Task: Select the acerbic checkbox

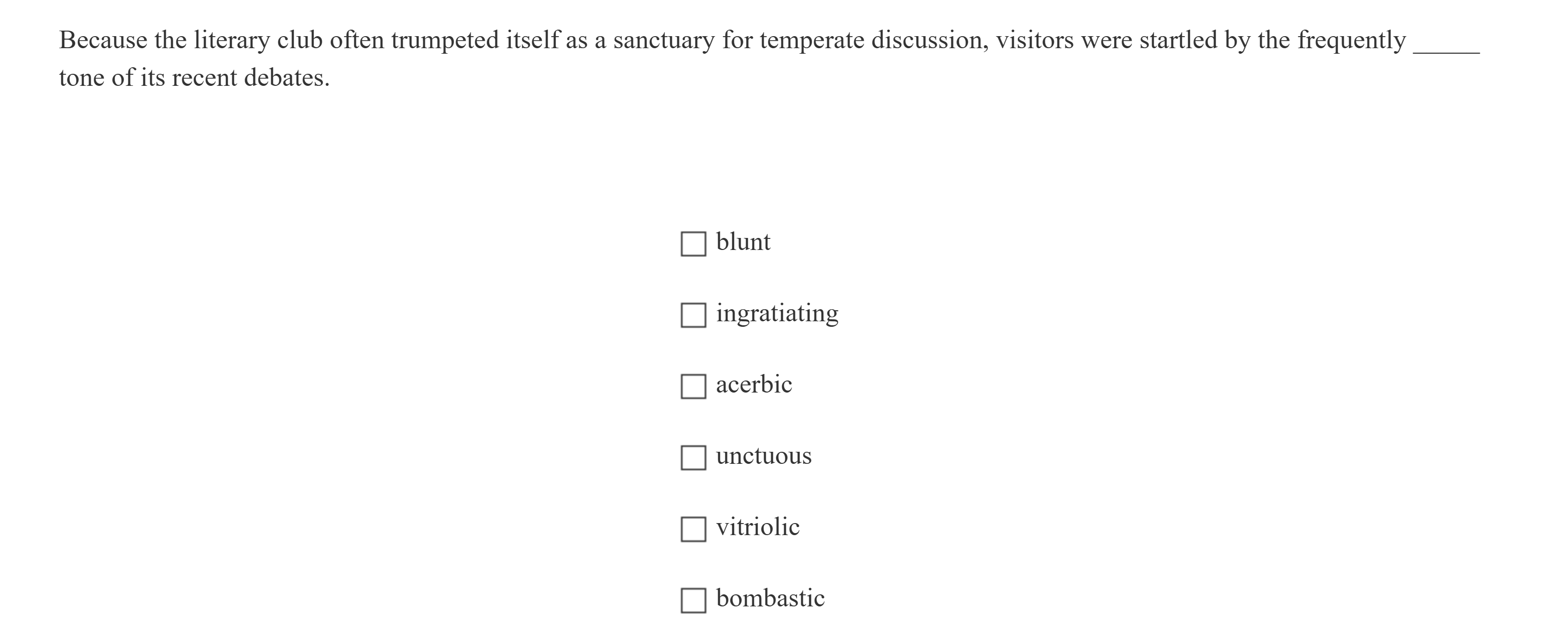Action: point(693,386)
